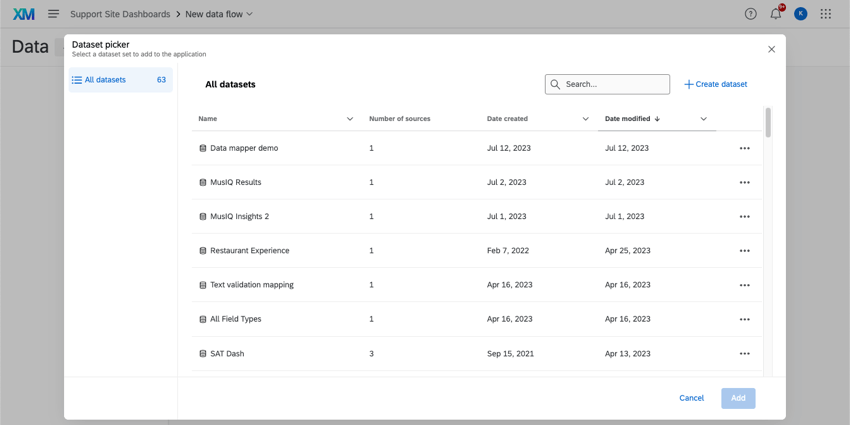
Task: Open the notifications bell icon
Action: click(776, 14)
